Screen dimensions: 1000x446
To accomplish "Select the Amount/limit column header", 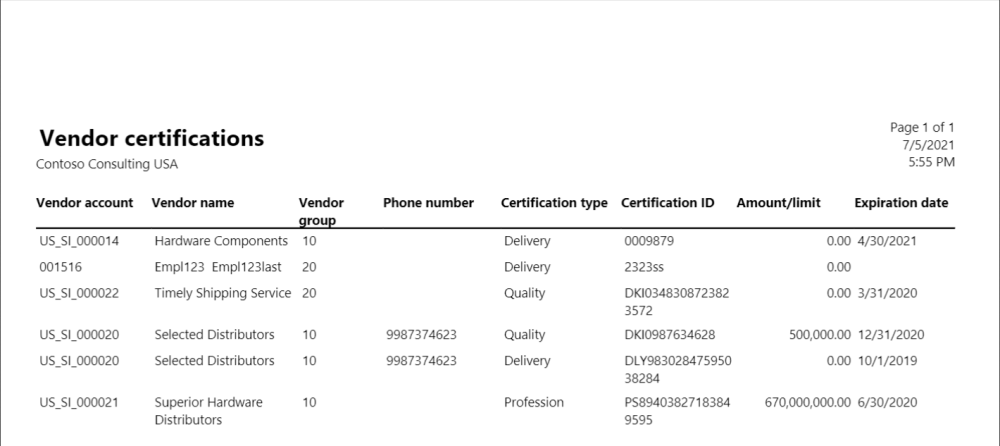I will click(x=778, y=203).
